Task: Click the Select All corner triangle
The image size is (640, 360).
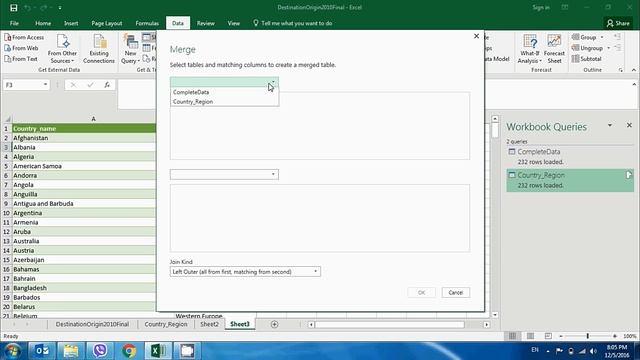Action: 7,119
